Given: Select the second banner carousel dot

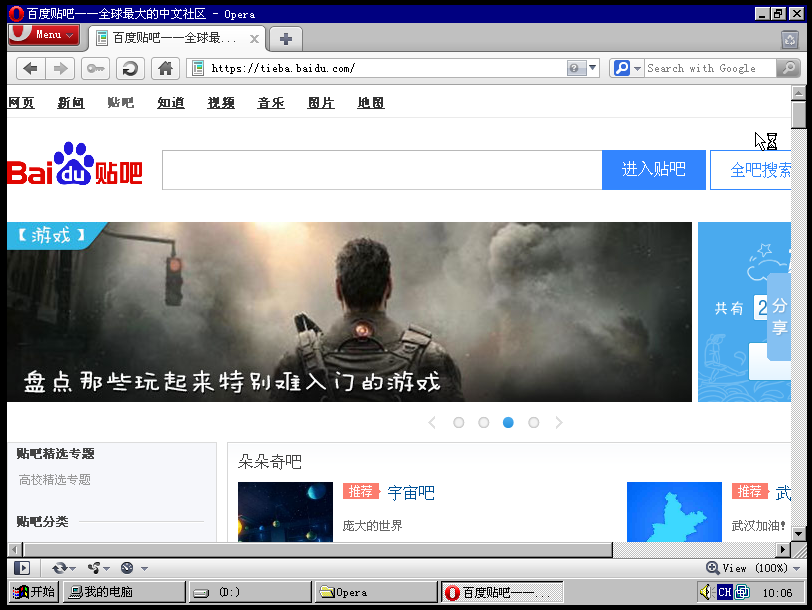Looking at the screenshot, I should tap(484, 423).
